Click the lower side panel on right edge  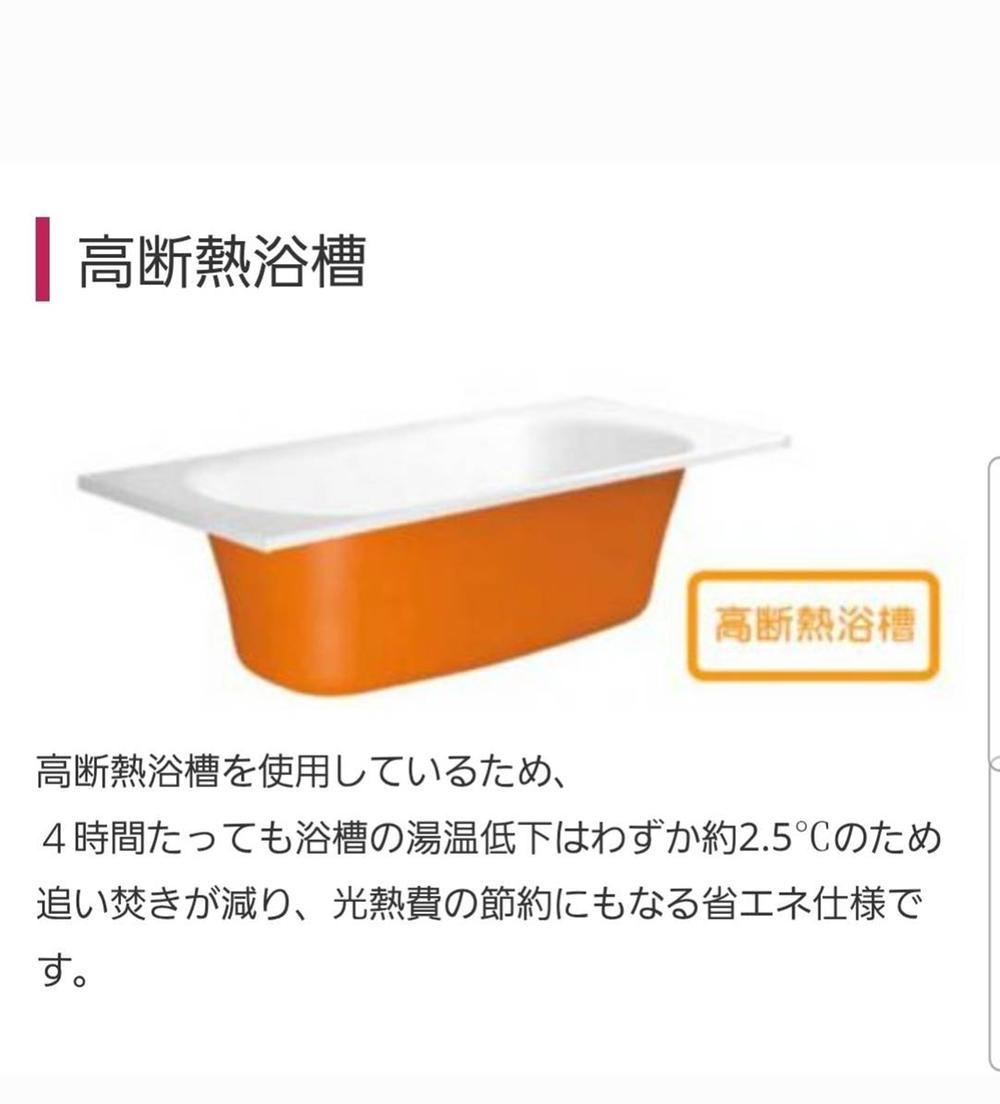click(994, 919)
